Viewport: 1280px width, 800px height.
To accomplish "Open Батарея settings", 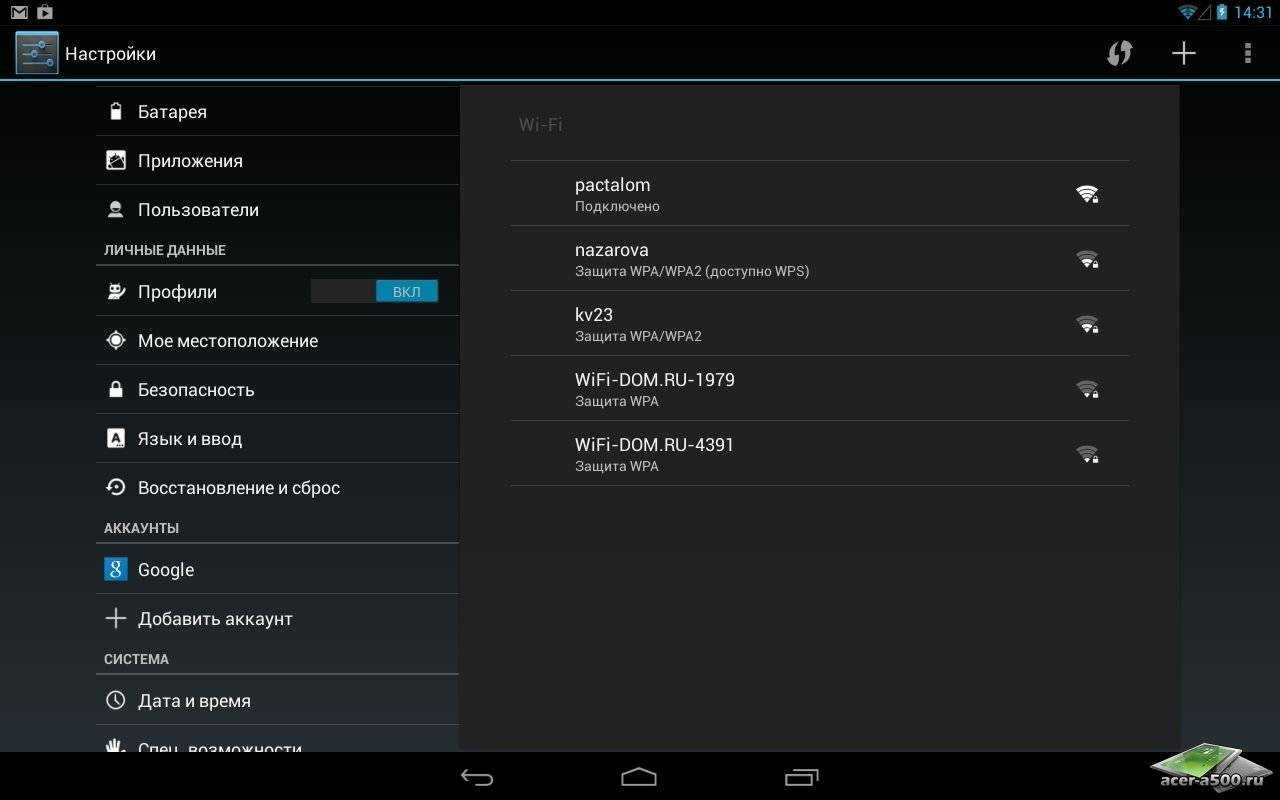I will tap(277, 111).
